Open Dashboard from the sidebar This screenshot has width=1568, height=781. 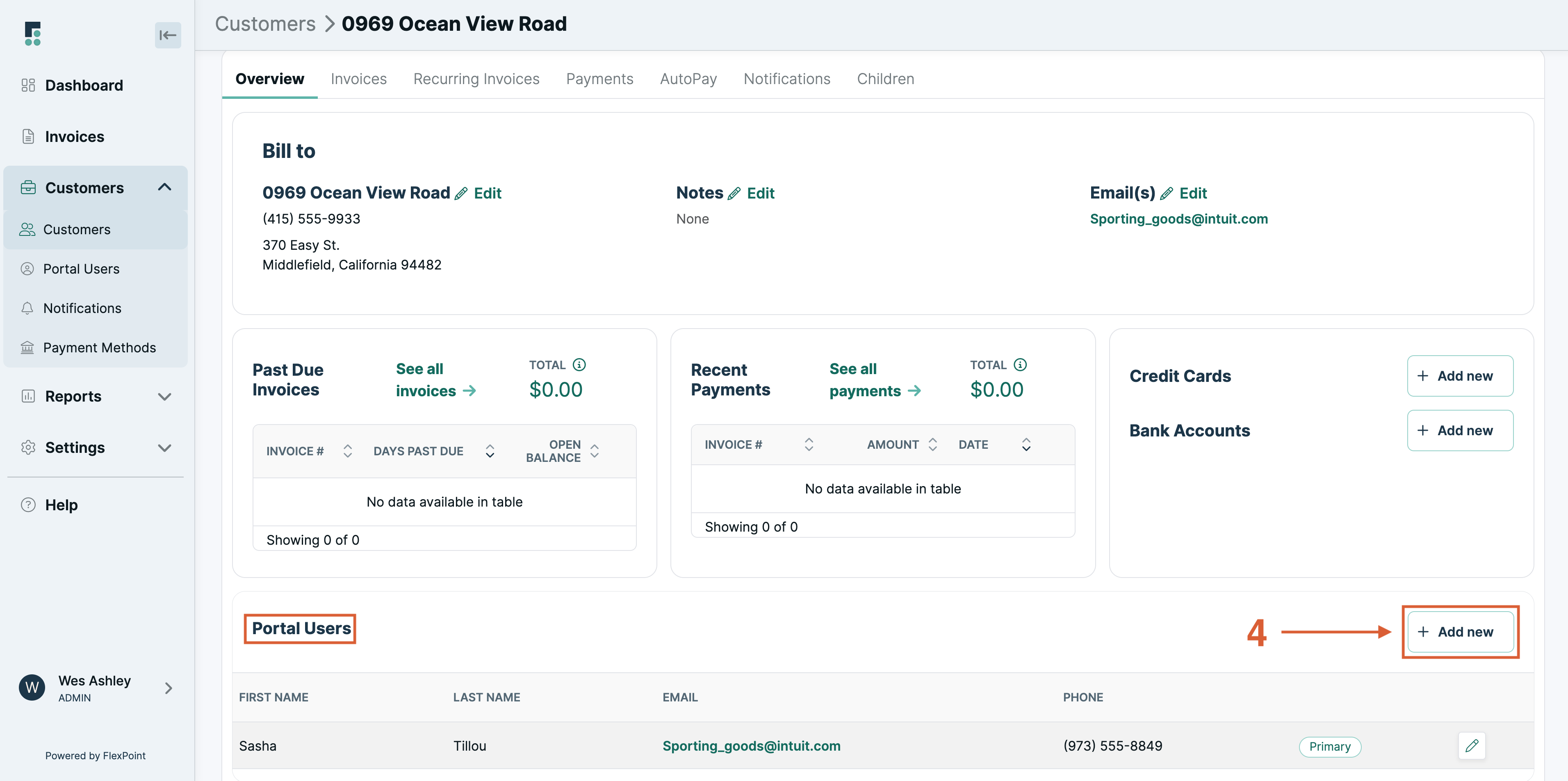(x=83, y=85)
